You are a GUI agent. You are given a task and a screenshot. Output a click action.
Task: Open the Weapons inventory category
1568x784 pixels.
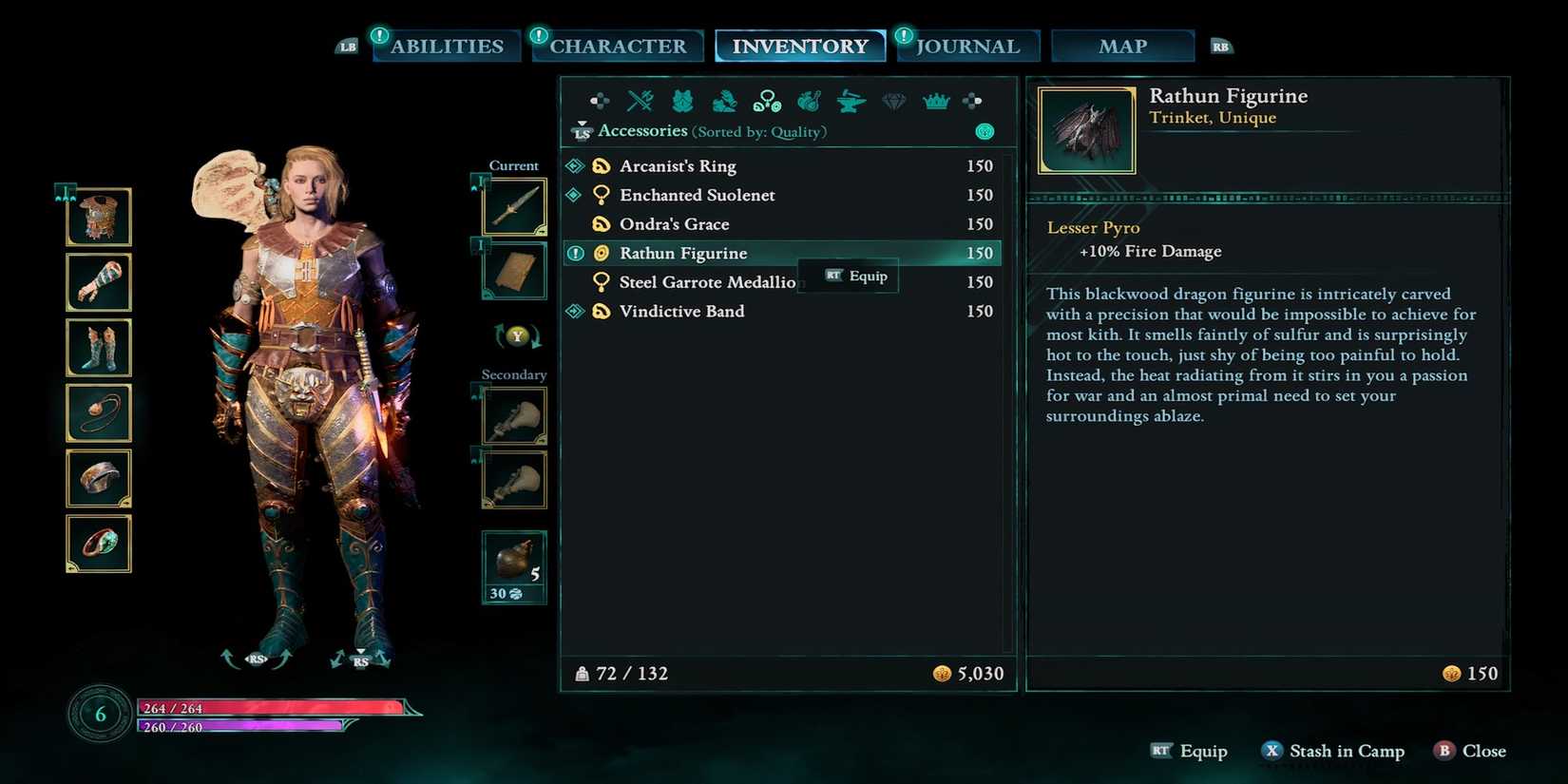point(641,100)
